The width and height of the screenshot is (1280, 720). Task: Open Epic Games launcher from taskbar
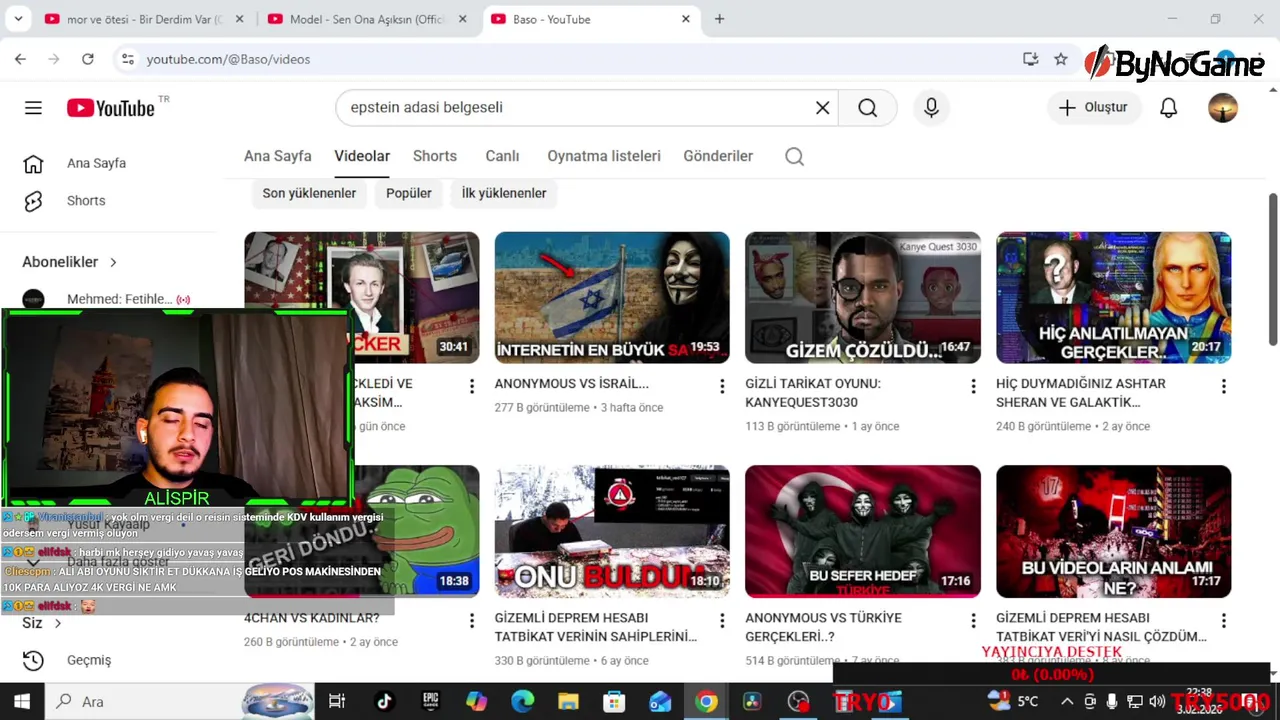pos(431,701)
